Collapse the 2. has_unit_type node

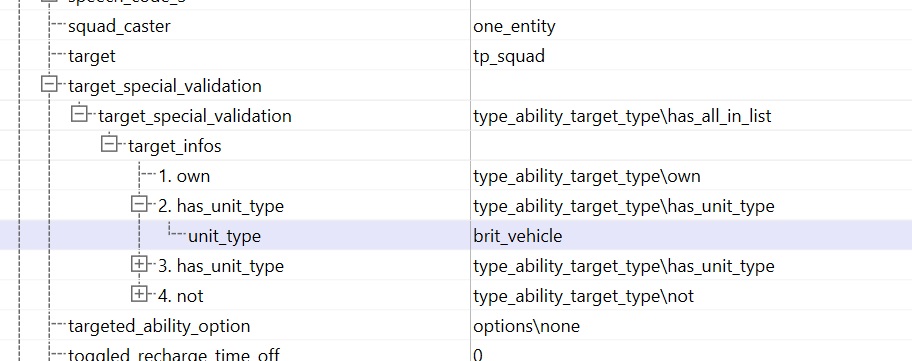tap(139, 205)
